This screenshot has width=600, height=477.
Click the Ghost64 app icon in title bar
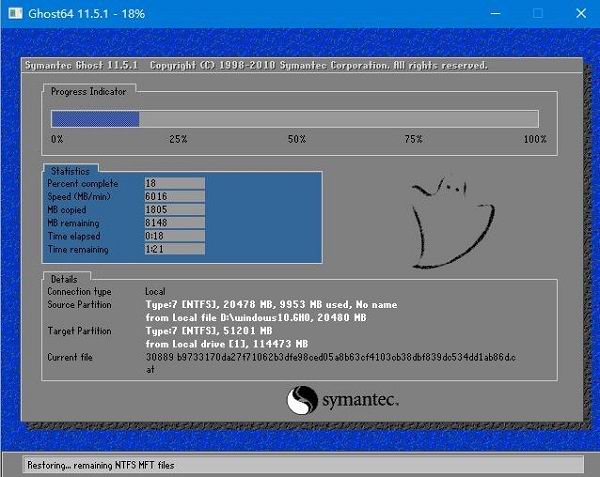tap(13, 13)
